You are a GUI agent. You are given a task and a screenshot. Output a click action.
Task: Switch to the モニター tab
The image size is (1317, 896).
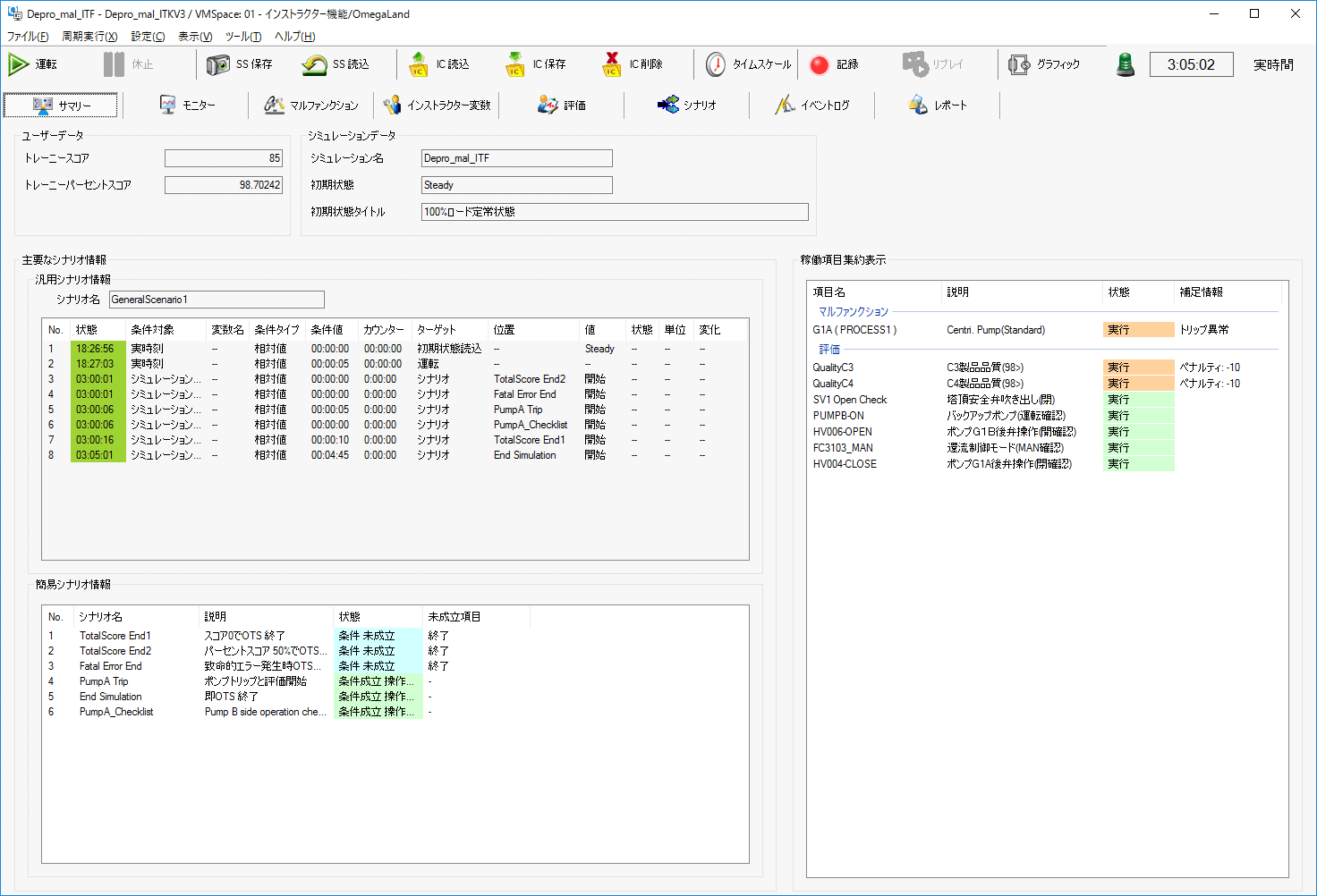point(187,106)
